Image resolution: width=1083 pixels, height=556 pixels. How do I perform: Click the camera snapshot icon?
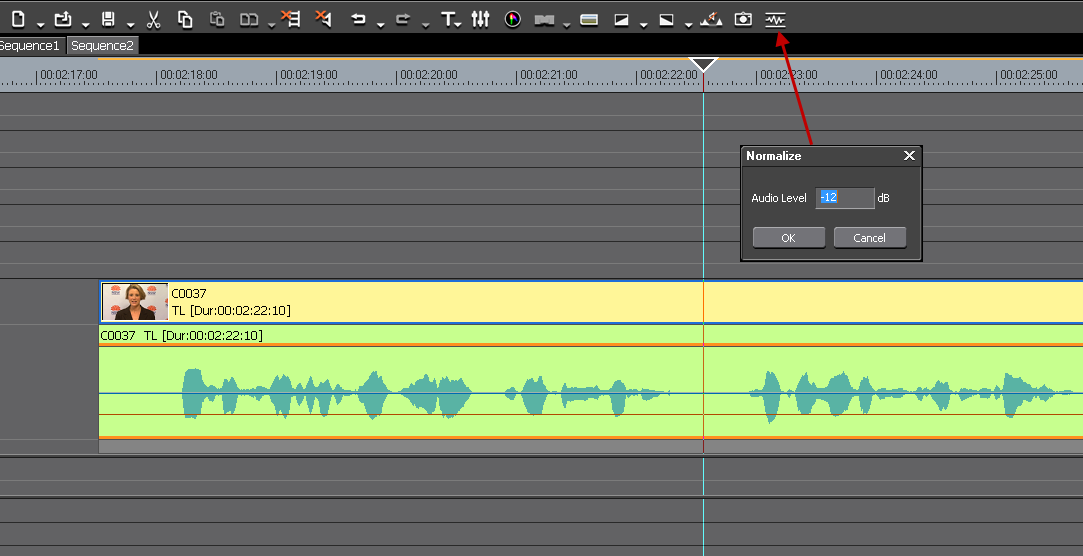click(743, 19)
